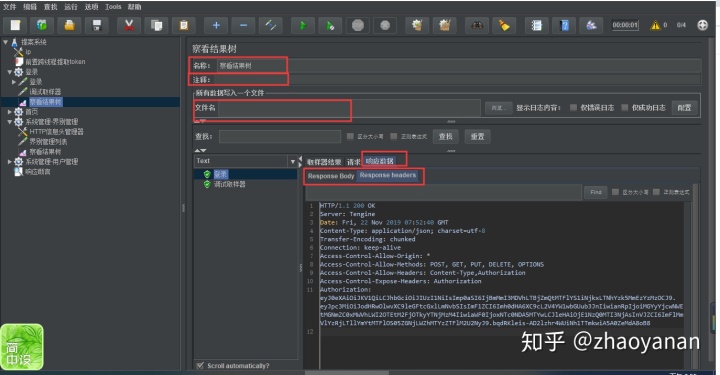The image size is (720, 375).
Task: Click the remote engines circle icon
Action: click(702, 25)
